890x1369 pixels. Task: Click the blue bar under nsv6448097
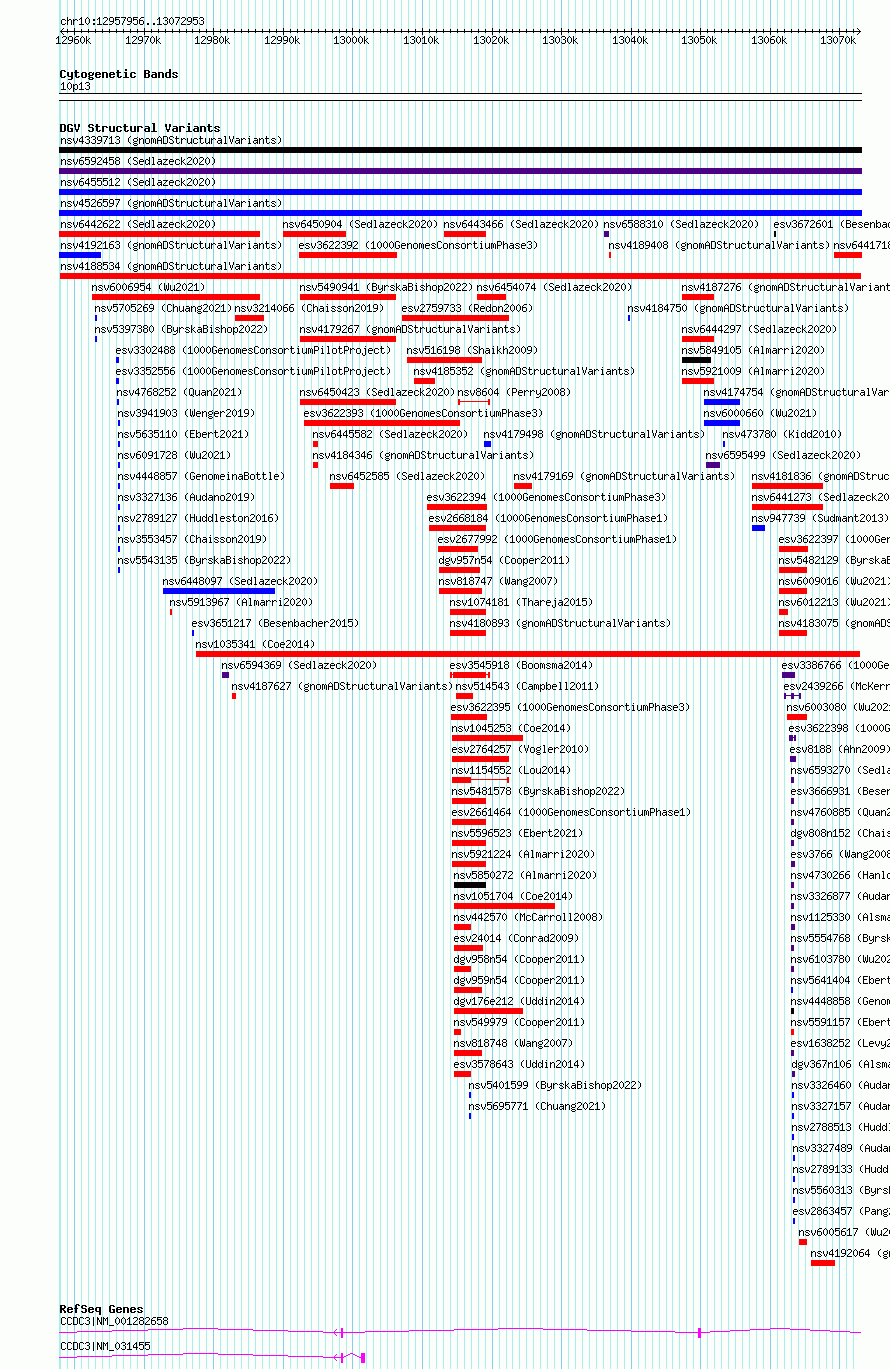coord(219,591)
